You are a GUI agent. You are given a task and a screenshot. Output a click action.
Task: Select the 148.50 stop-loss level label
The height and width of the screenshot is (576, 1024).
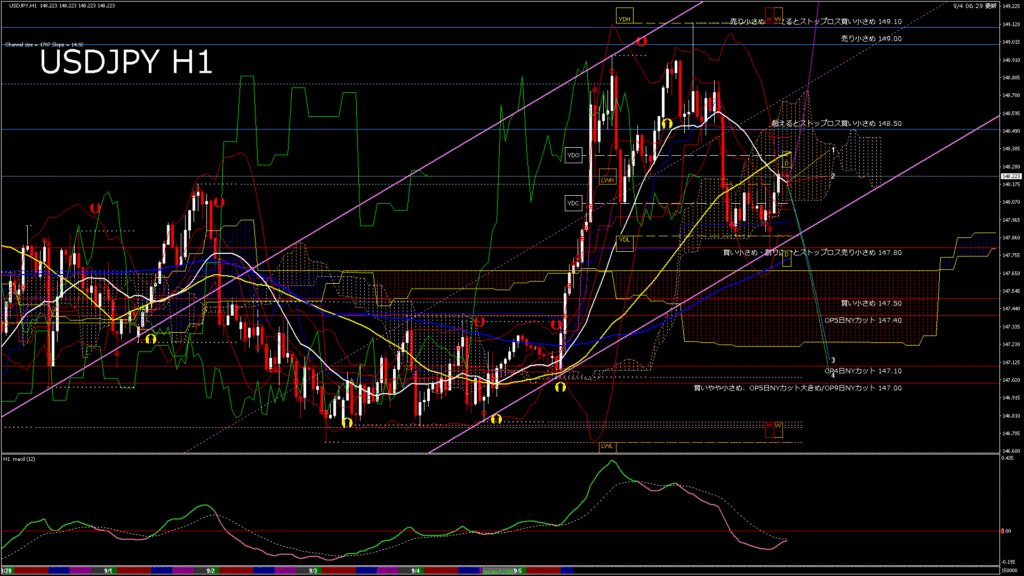838,123
